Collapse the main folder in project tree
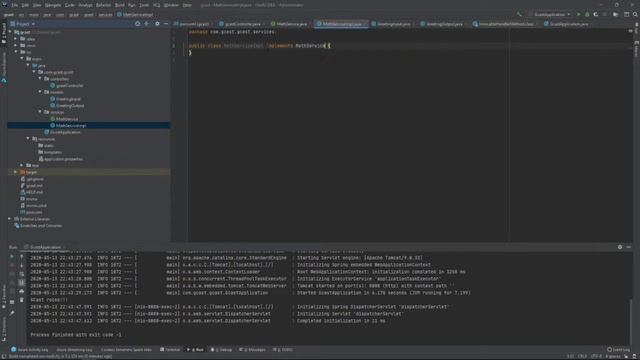Viewport: 640px width, 360px height. click(x=22, y=58)
